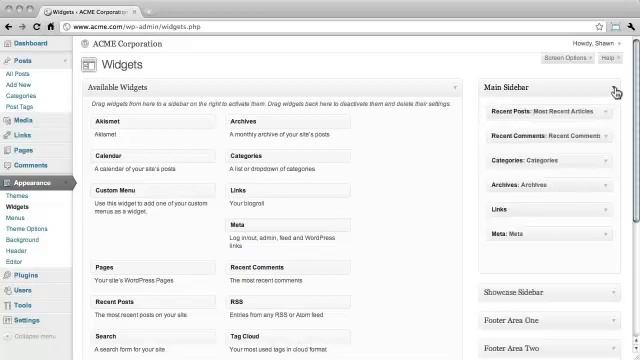Click the Dashboard icon in the sidebar

pyautogui.click(x=7, y=43)
